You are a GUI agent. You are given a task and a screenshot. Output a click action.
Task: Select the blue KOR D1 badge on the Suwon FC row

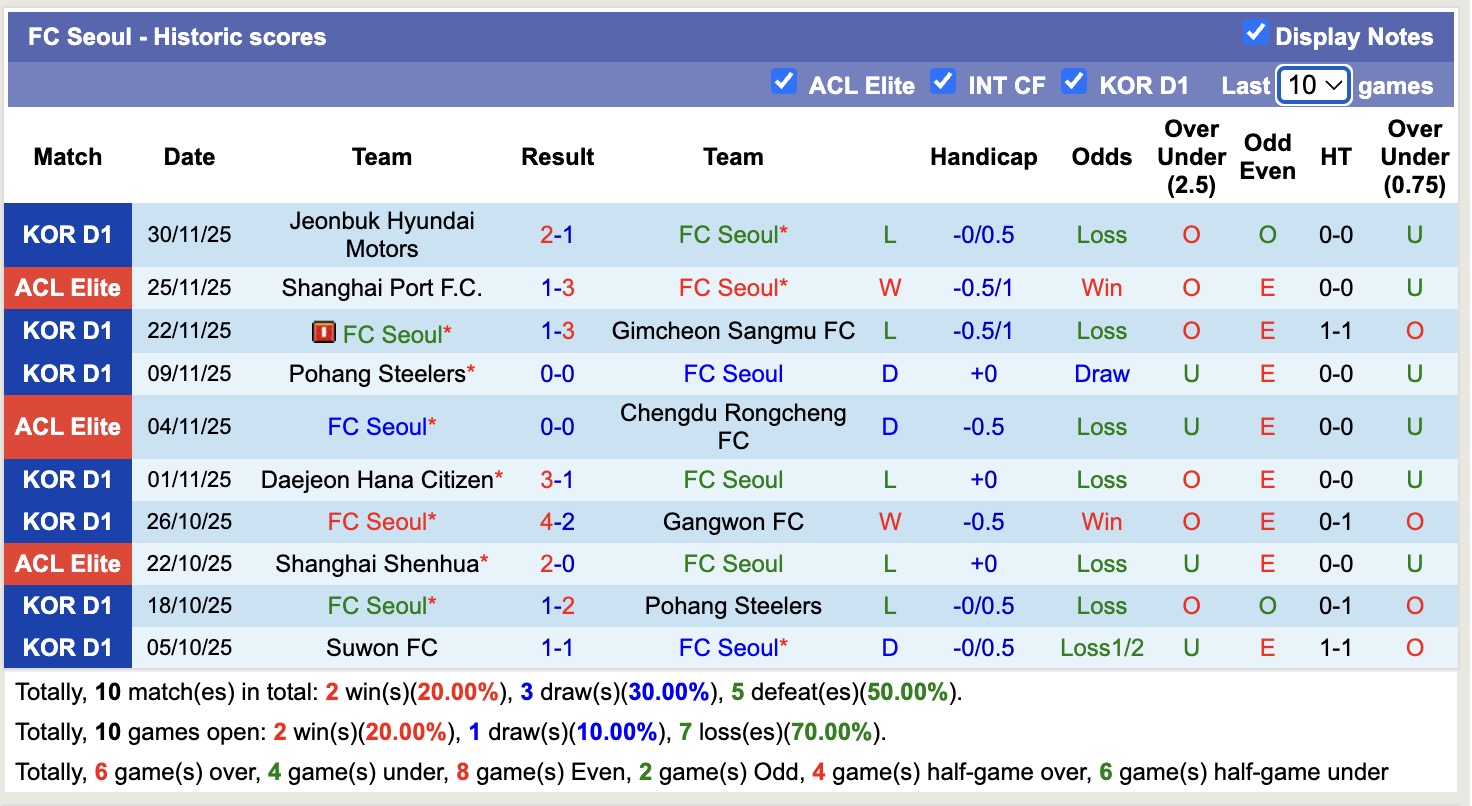[67, 647]
